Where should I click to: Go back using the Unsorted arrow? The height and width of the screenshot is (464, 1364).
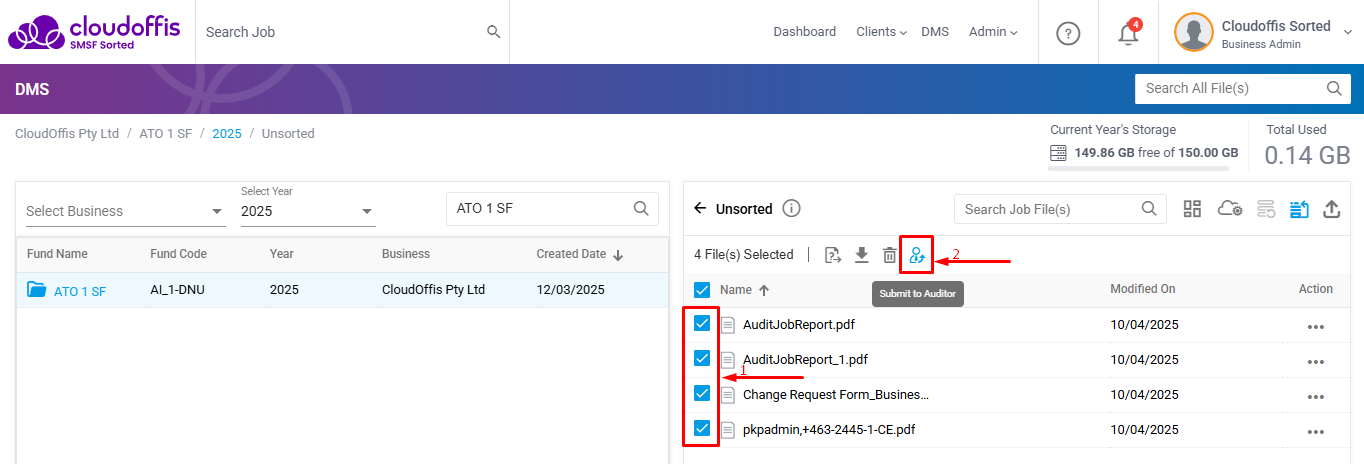(x=700, y=209)
